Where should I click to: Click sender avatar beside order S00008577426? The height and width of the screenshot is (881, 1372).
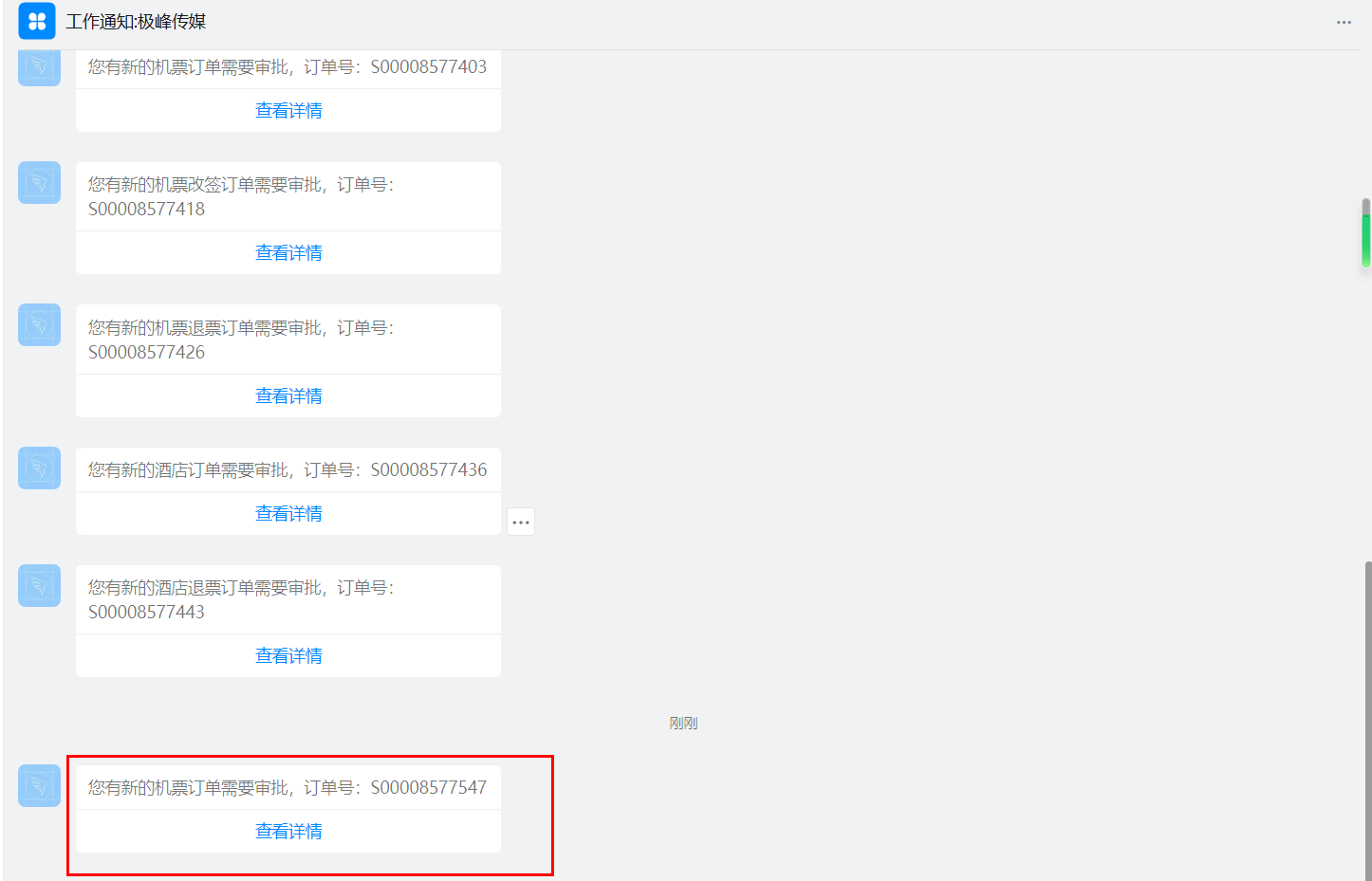(x=39, y=324)
